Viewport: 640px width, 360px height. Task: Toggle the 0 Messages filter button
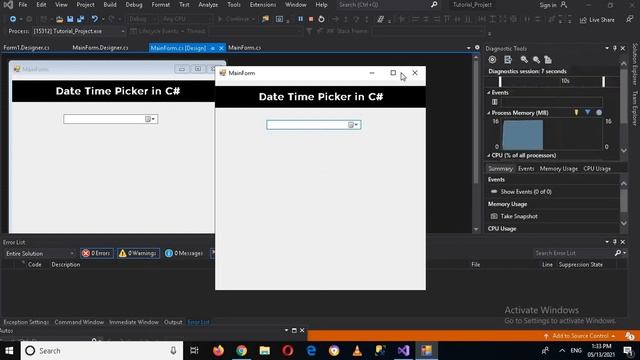(x=184, y=253)
